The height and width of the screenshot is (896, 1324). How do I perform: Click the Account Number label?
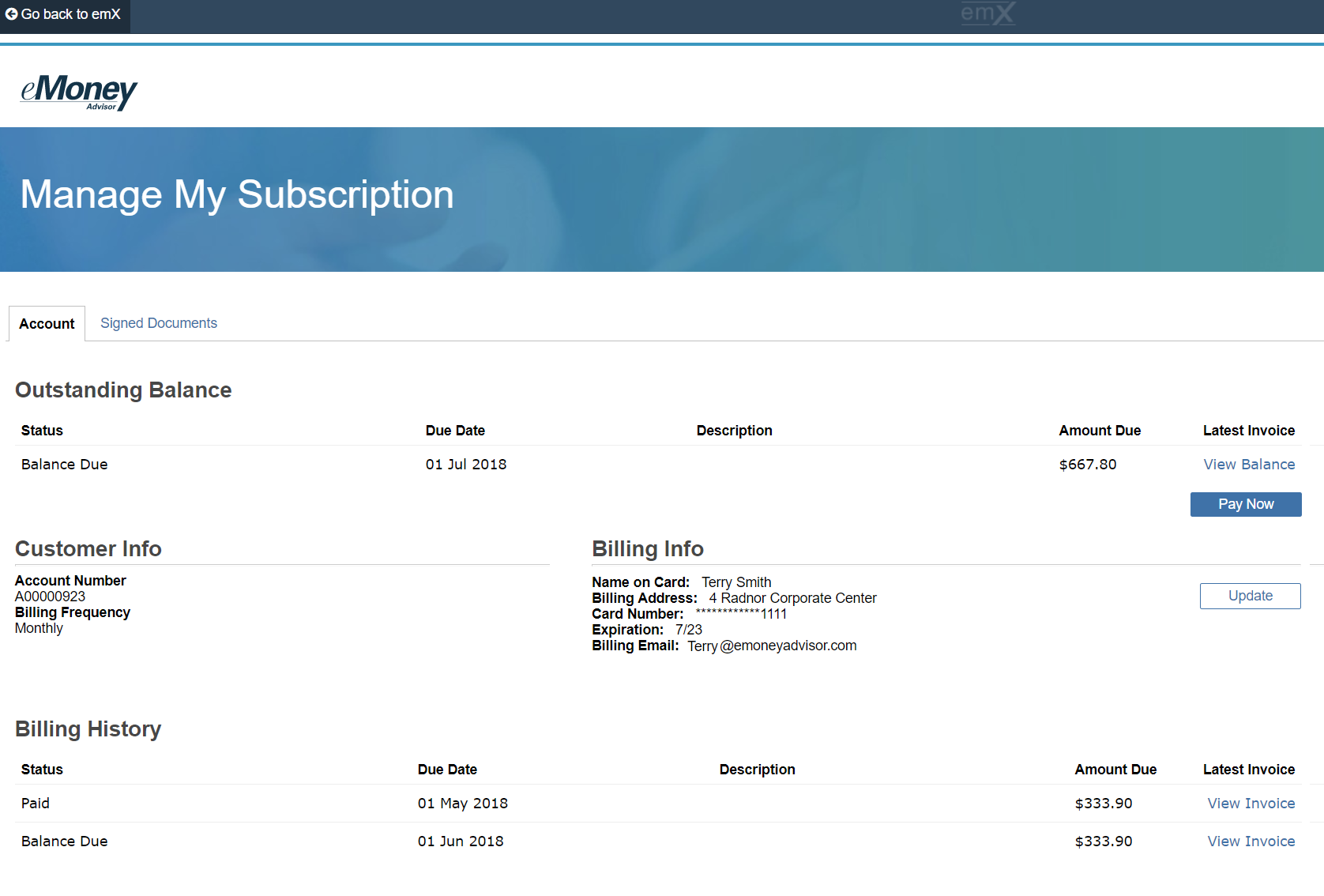click(x=70, y=581)
